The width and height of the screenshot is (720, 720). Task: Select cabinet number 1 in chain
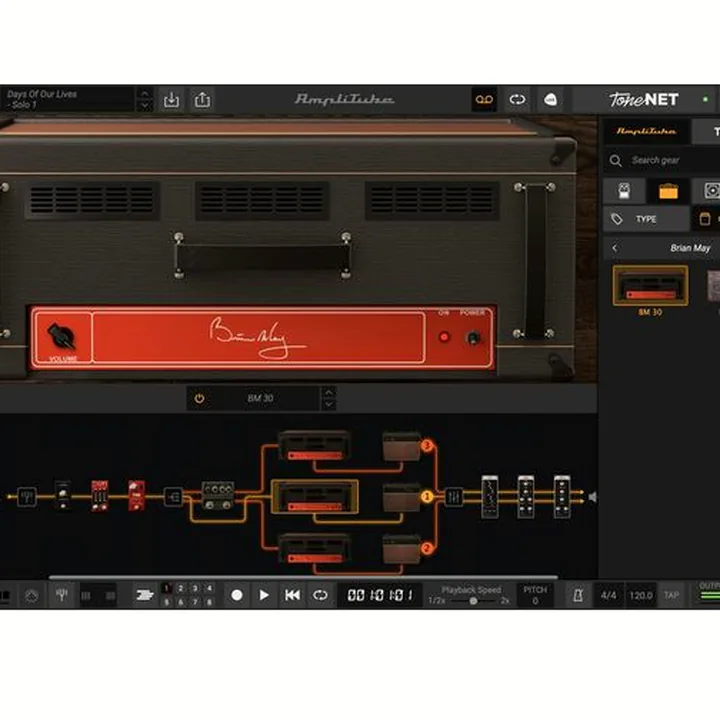[402, 497]
